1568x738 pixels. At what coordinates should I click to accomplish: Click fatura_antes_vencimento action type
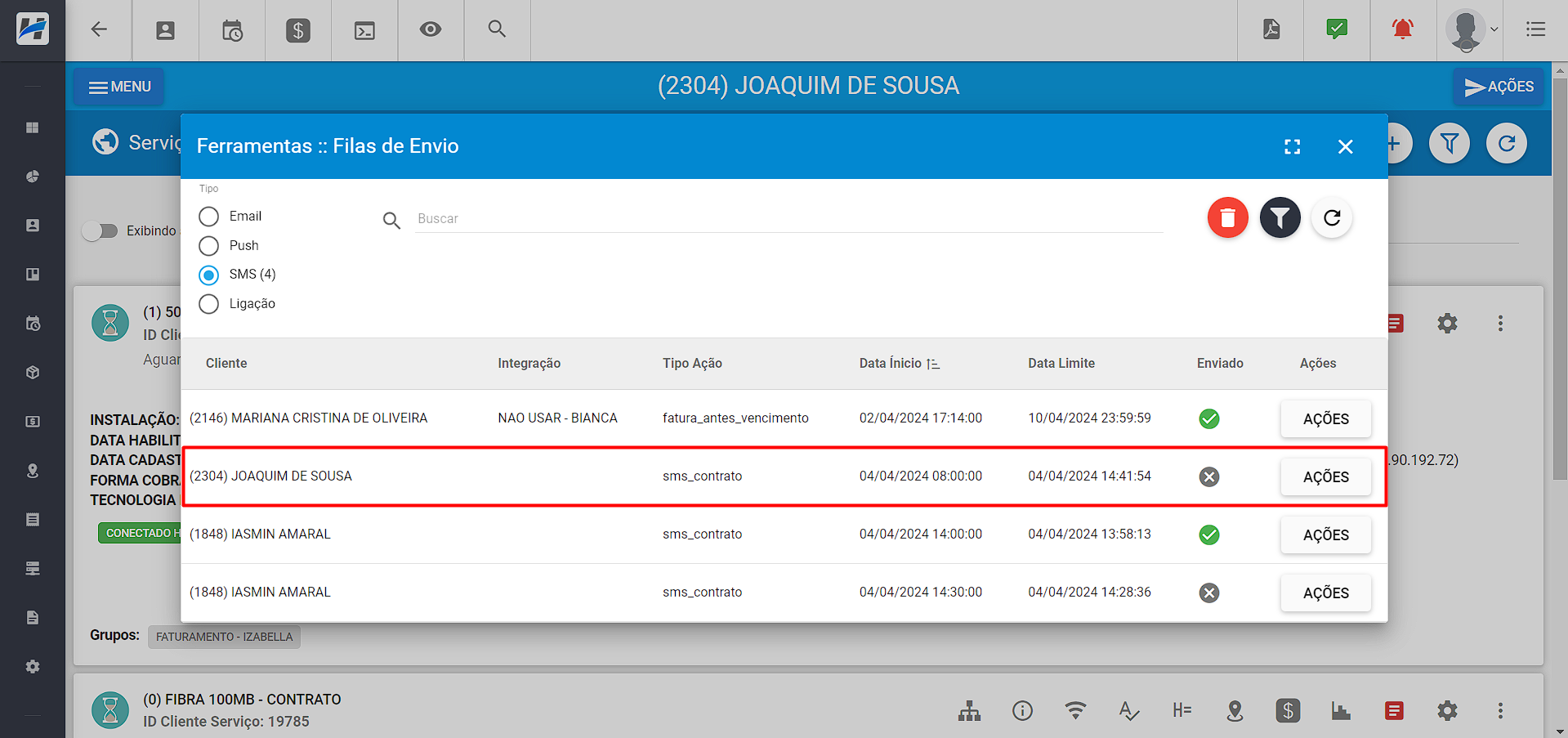pyautogui.click(x=735, y=418)
